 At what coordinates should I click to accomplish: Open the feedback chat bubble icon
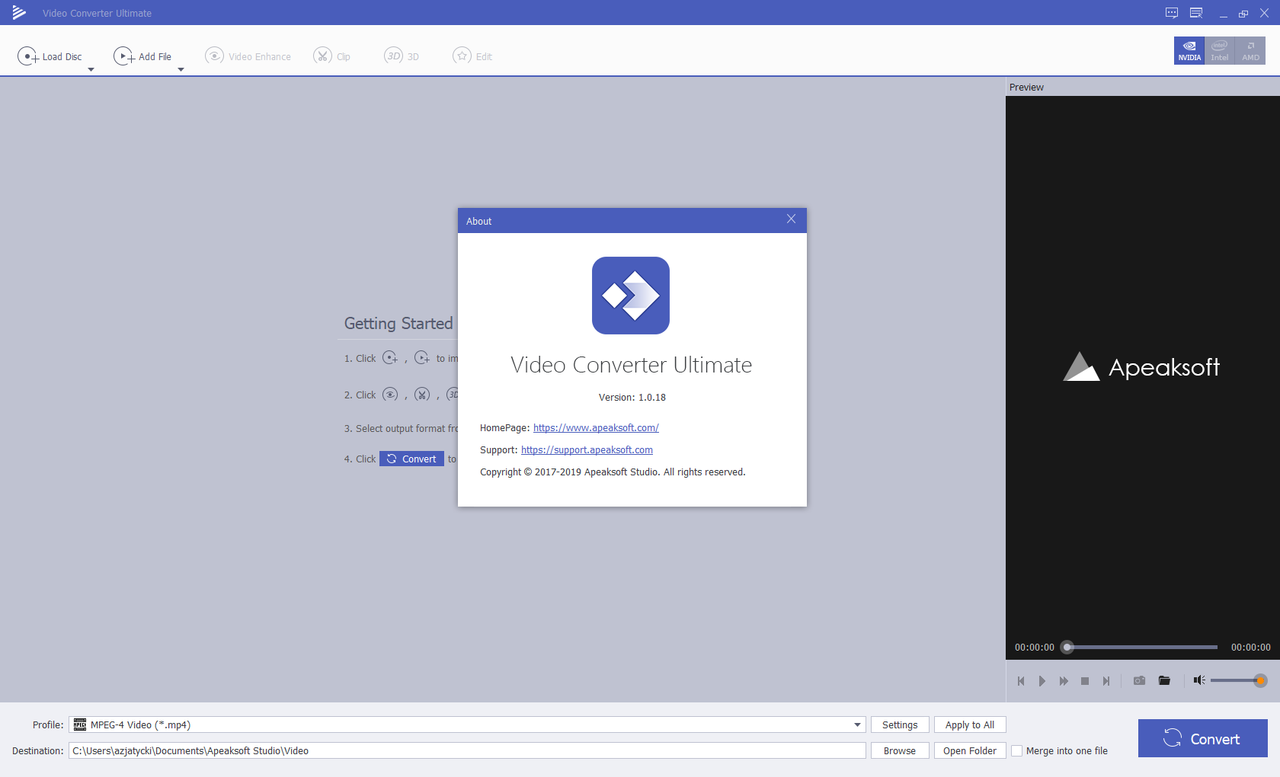pyautogui.click(x=1172, y=13)
